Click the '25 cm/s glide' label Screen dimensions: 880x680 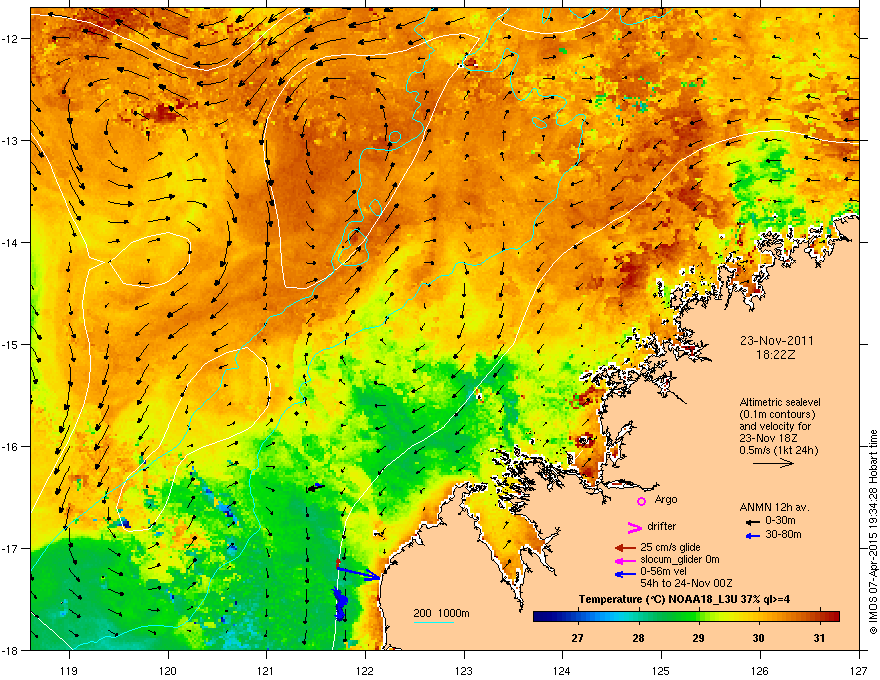(670, 547)
